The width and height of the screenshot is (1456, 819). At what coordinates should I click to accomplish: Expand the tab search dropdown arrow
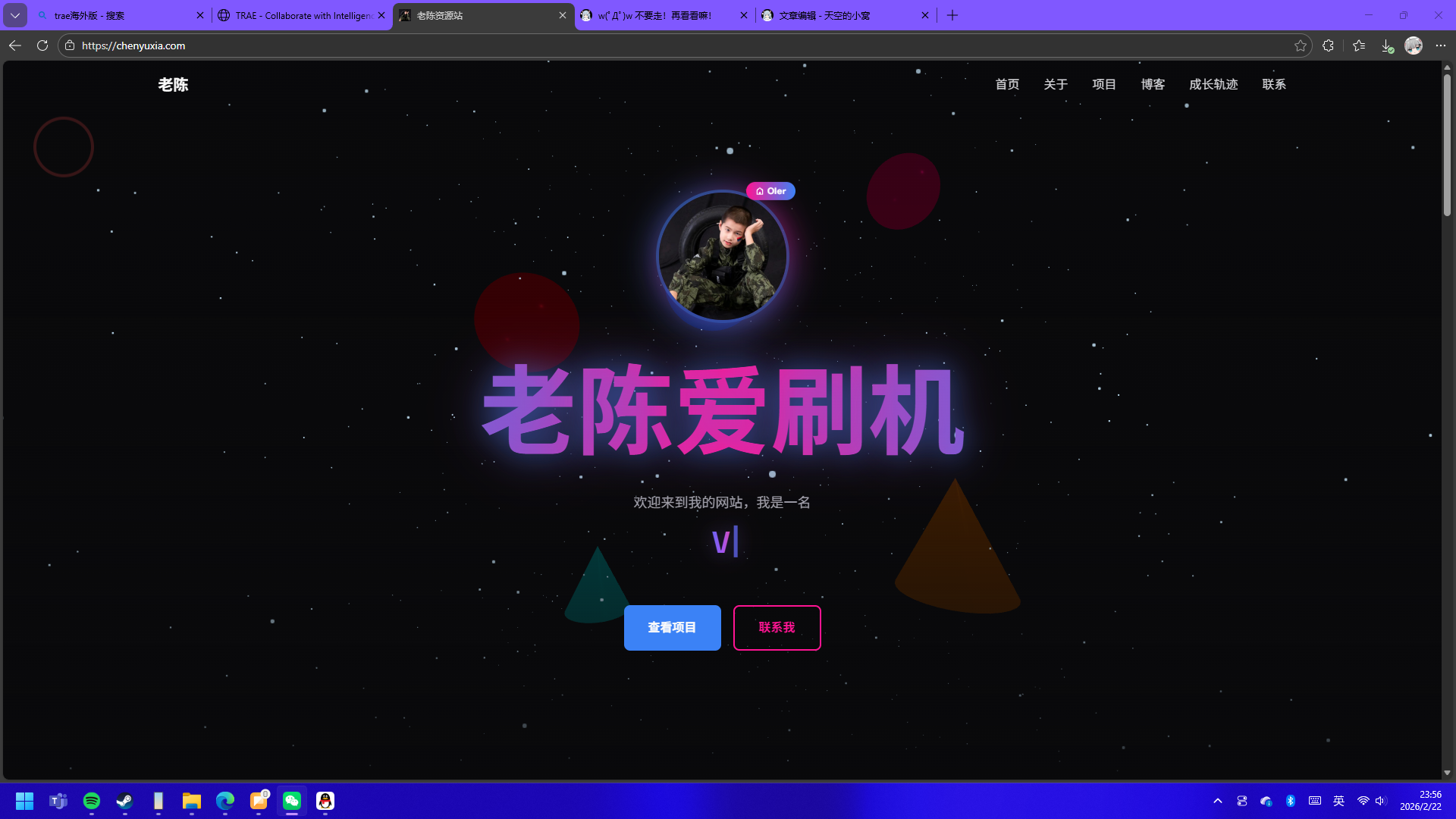[x=15, y=15]
